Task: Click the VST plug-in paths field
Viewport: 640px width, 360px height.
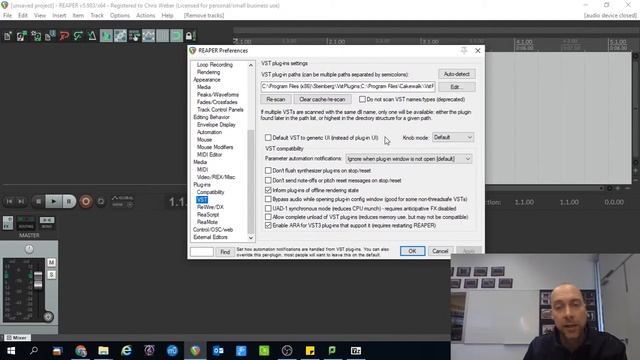Action: tap(348, 87)
